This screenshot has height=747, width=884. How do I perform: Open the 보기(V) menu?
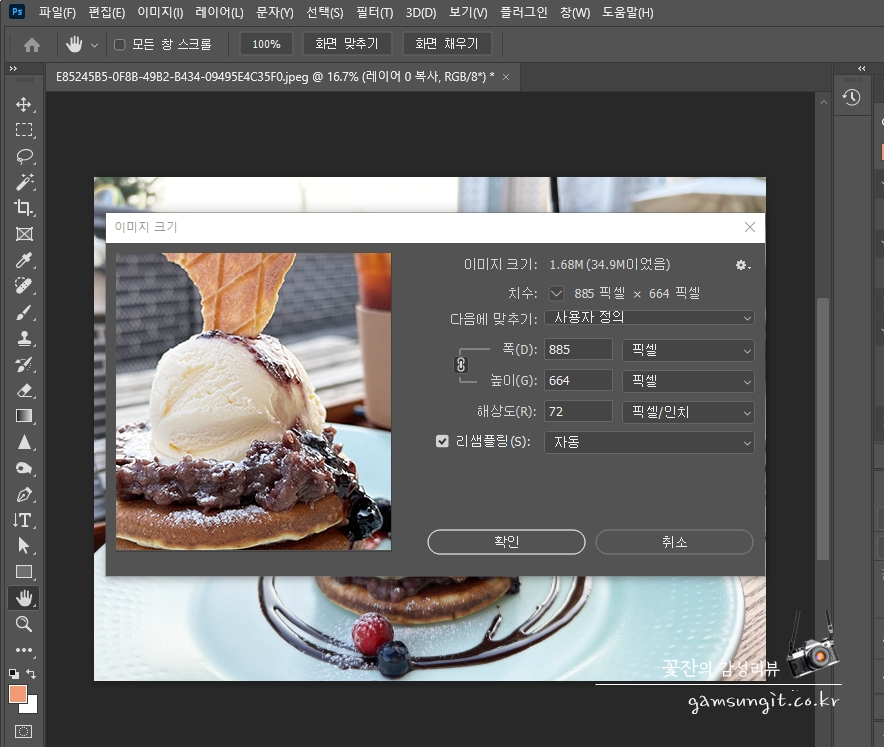[468, 12]
